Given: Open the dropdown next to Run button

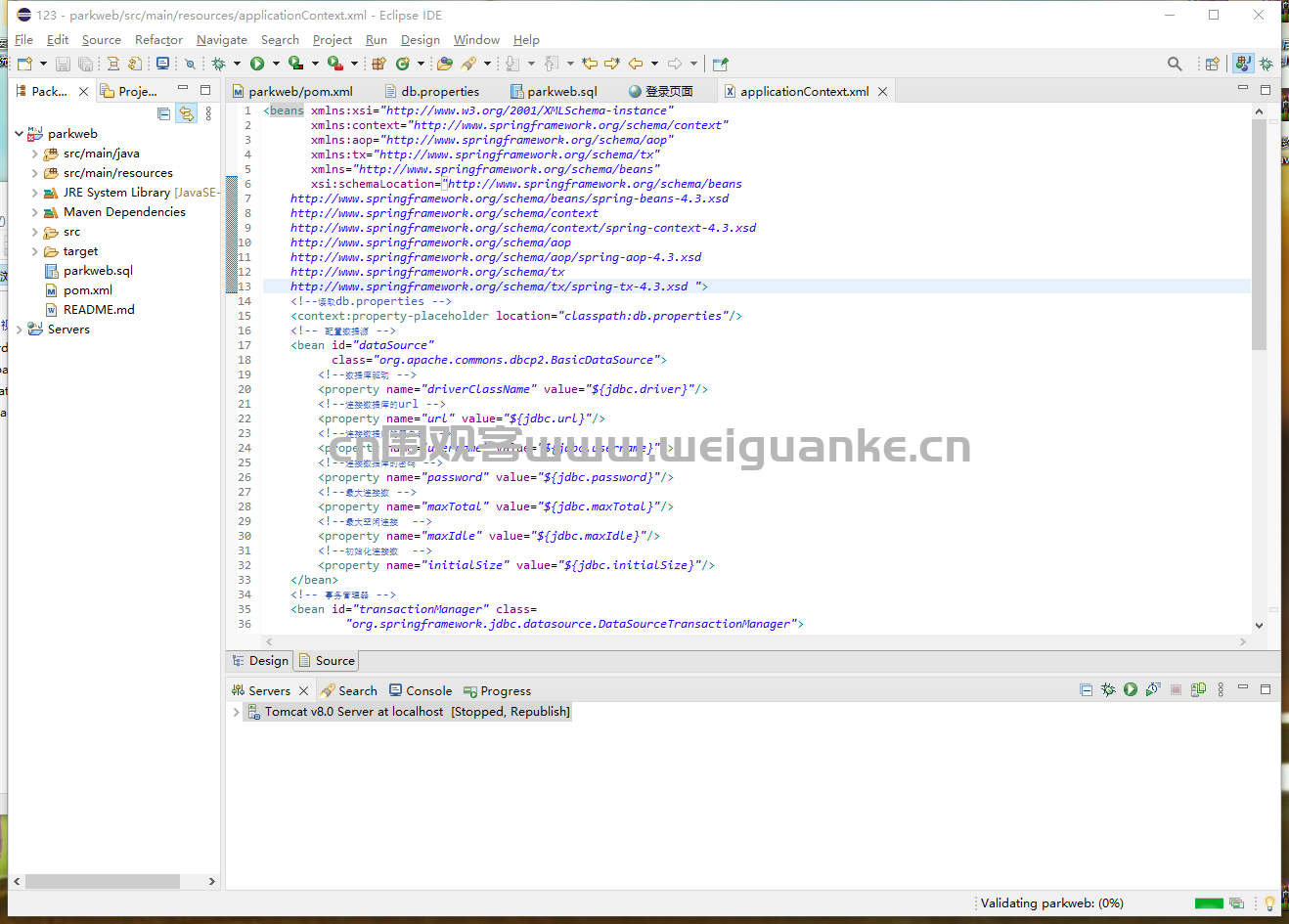Looking at the screenshot, I should pyautogui.click(x=276, y=64).
